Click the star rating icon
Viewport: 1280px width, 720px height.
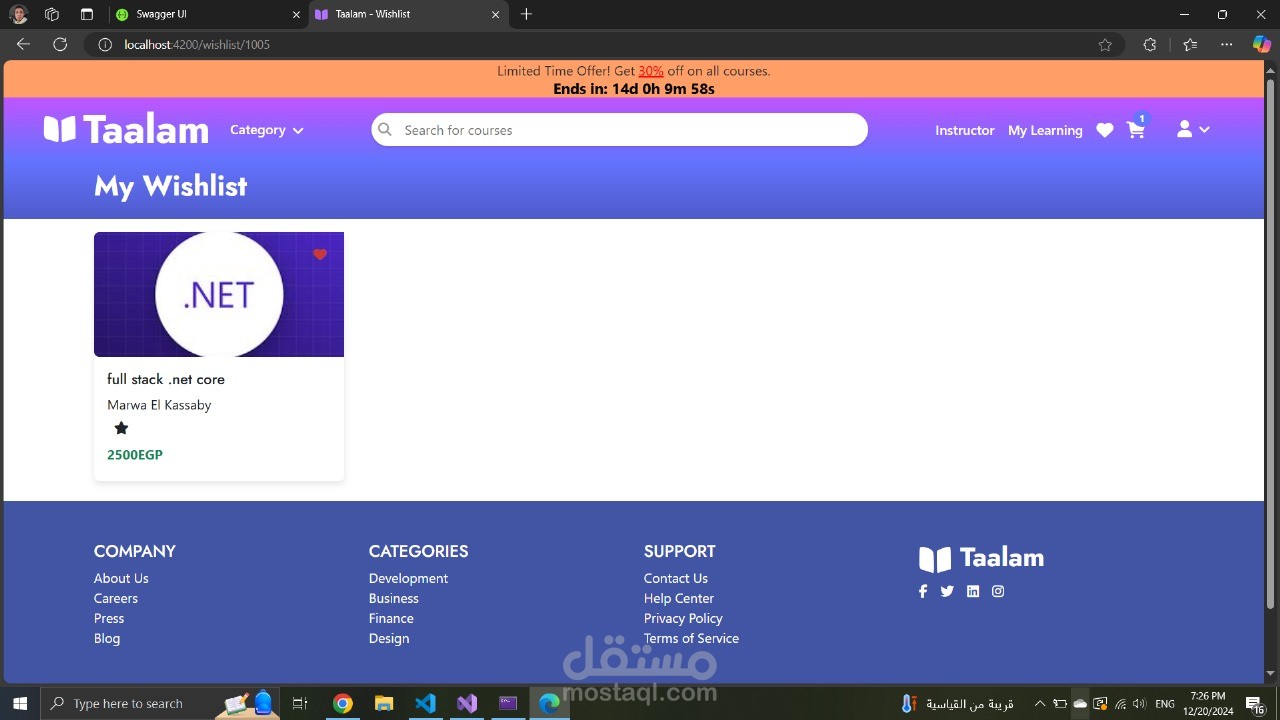tap(121, 428)
